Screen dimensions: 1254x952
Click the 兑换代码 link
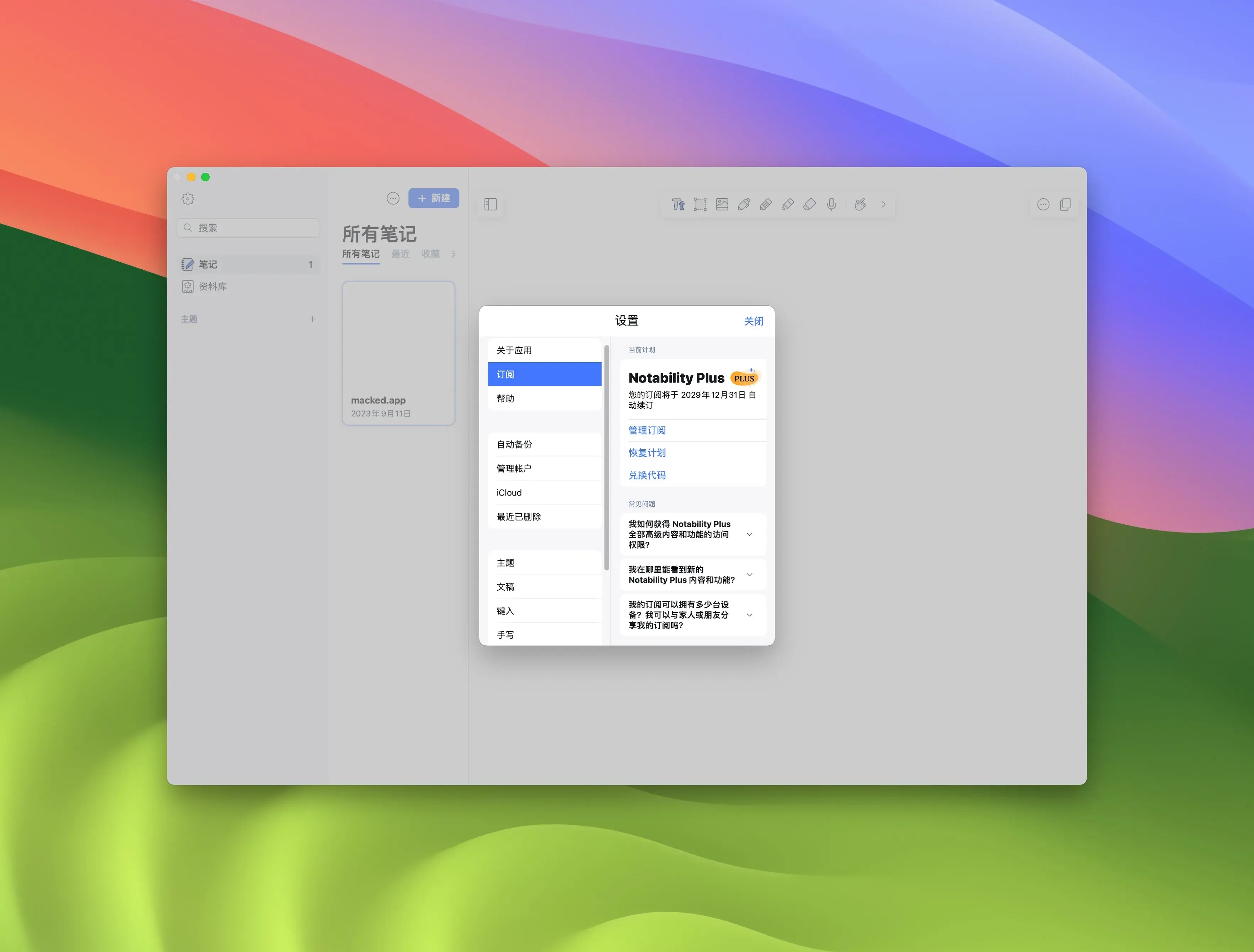(x=647, y=475)
